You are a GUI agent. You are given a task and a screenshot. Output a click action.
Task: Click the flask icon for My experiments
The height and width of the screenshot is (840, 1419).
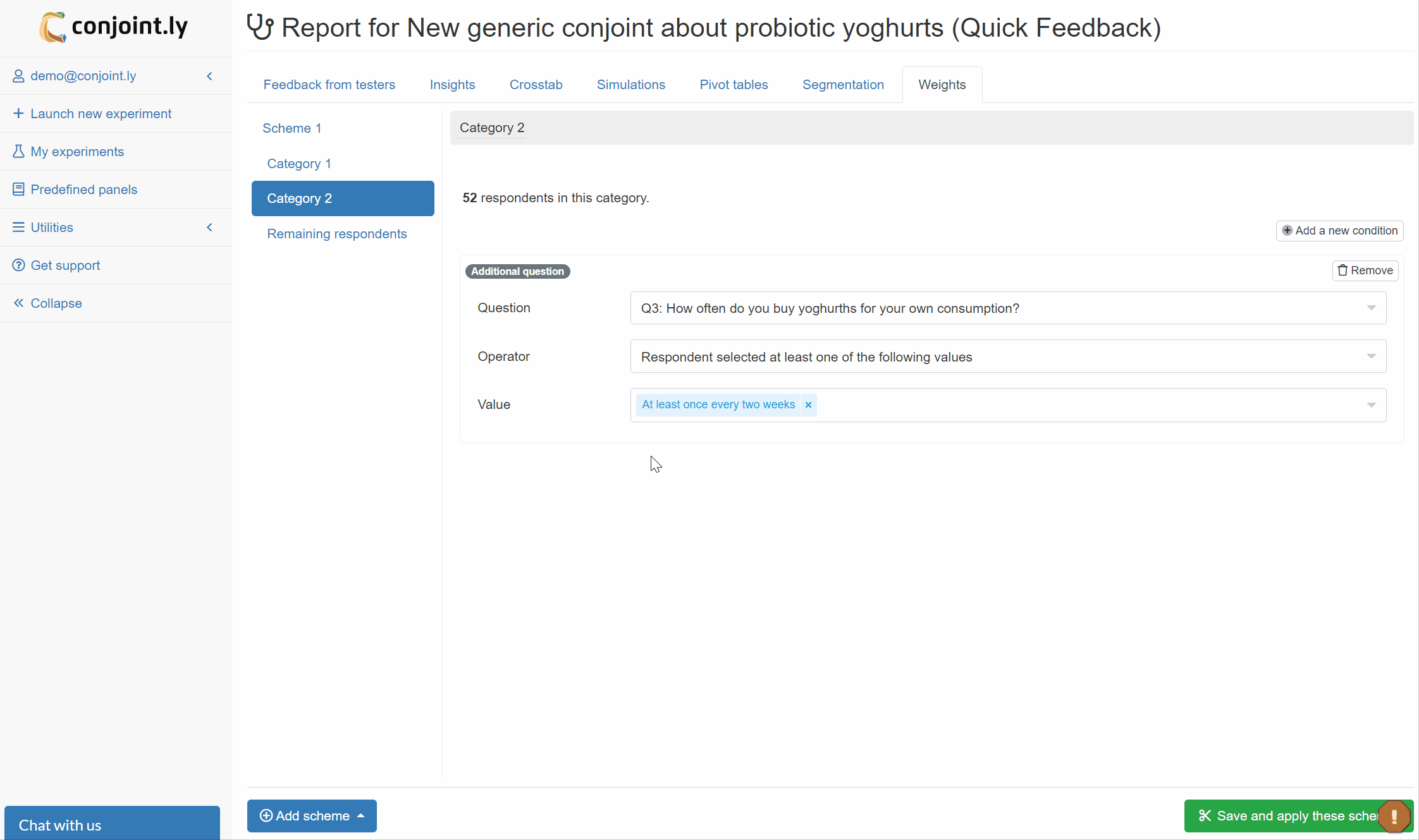[x=18, y=152]
